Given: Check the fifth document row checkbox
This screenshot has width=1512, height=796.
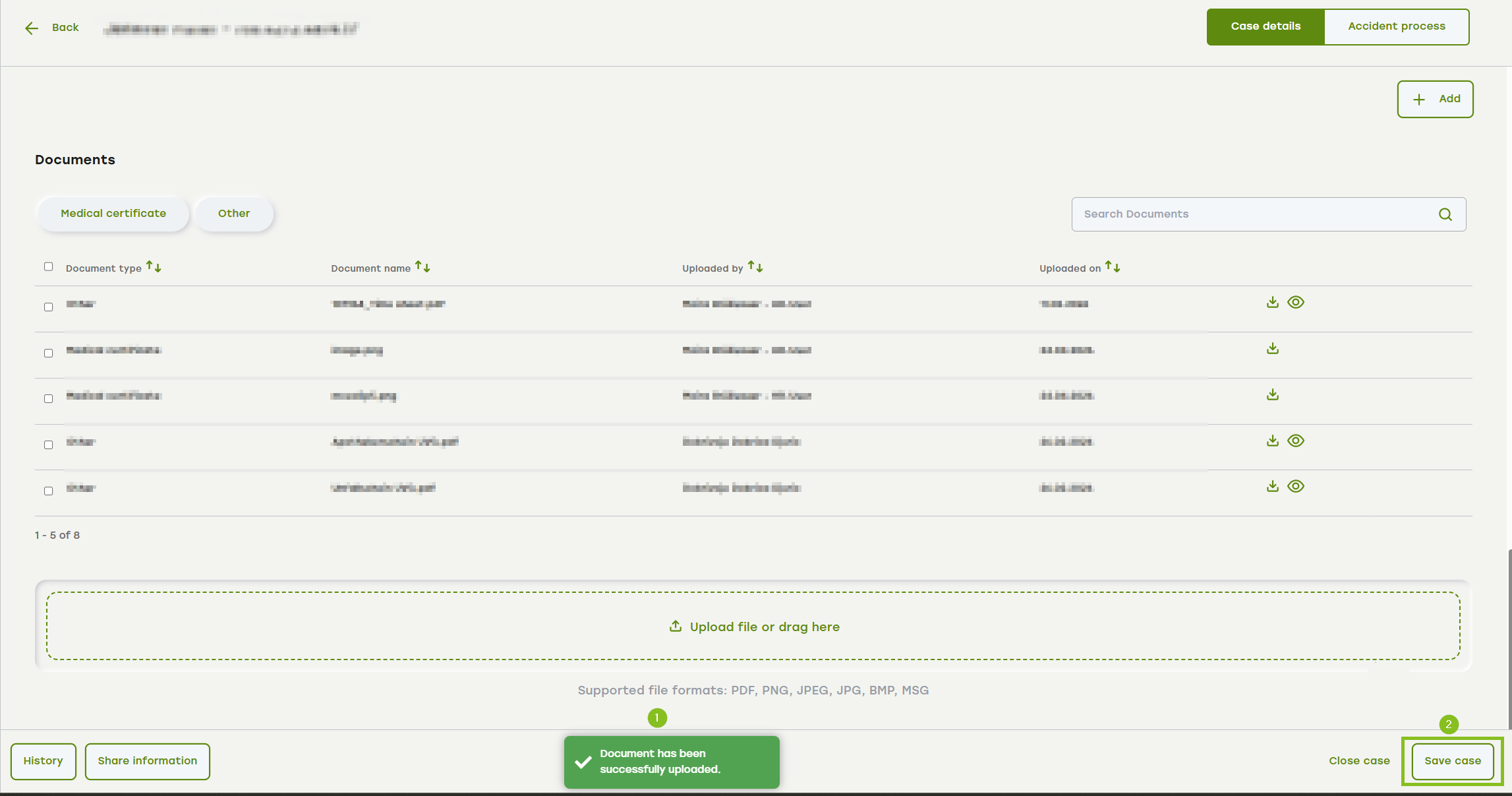Looking at the screenshot, I should [x=48, y=491].
